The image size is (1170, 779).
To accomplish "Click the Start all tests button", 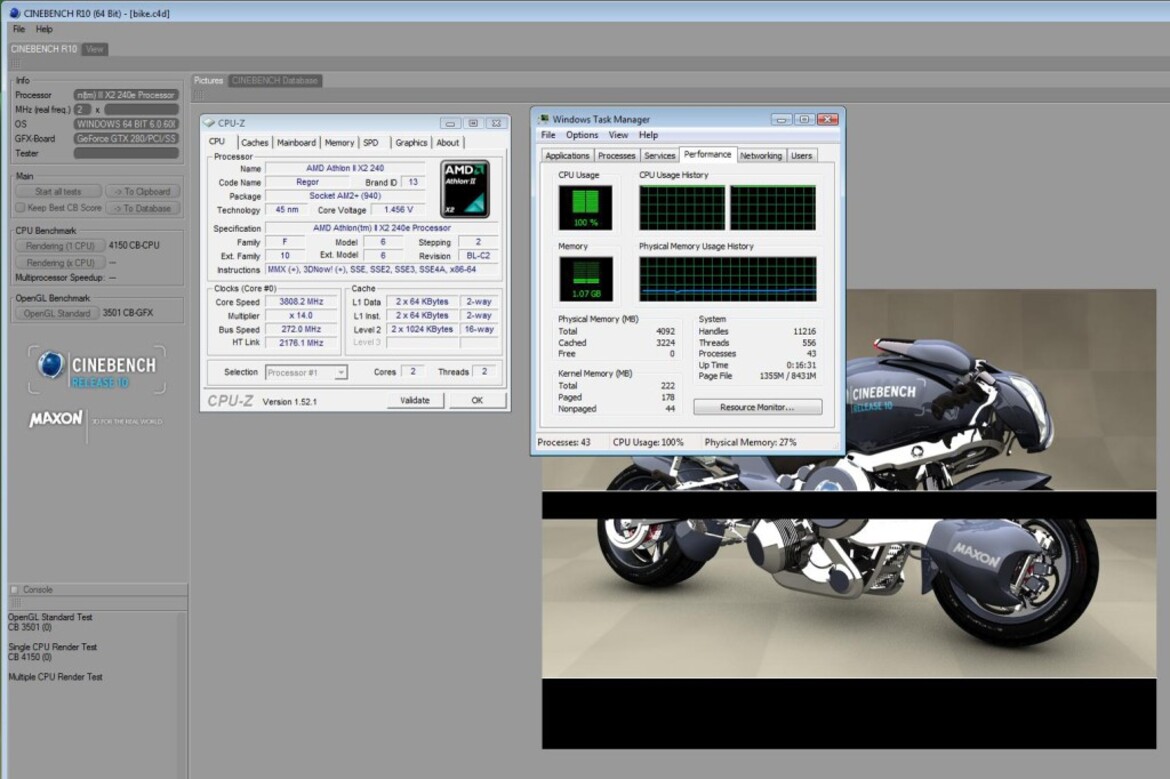I will point(58,192).
